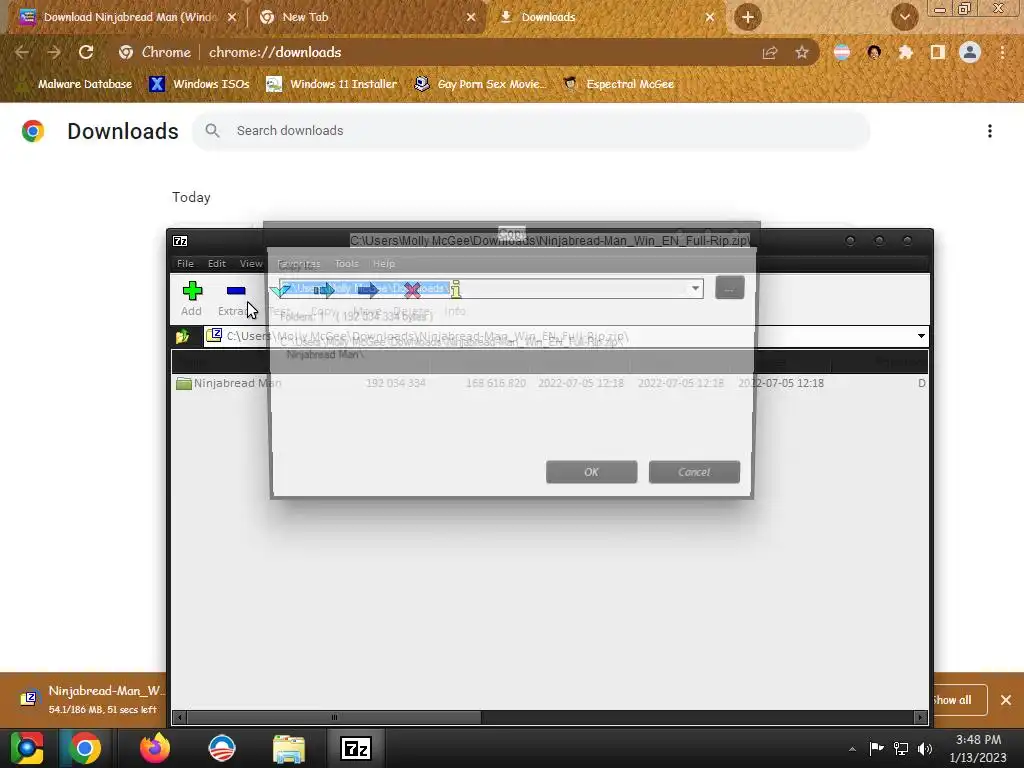Go up one folder level in 7-Zip
Screen dimensions: 1024x768
182,336
